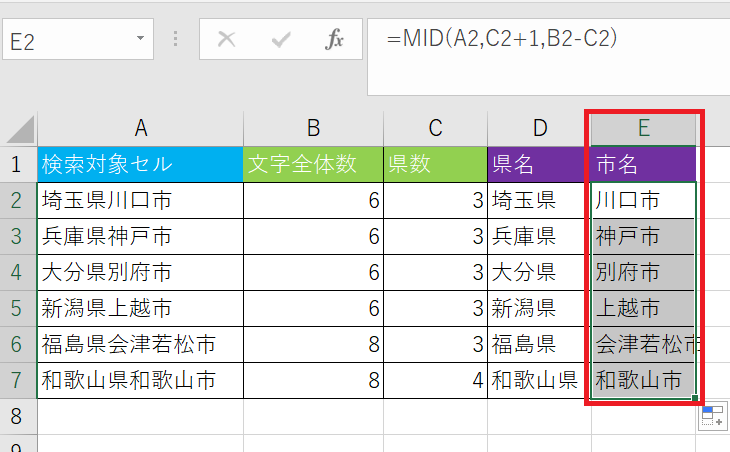Select cell '会津若松市' in column E
Image resolution: width=730 pixels, height=452 pixels.
tap(643, 344)
